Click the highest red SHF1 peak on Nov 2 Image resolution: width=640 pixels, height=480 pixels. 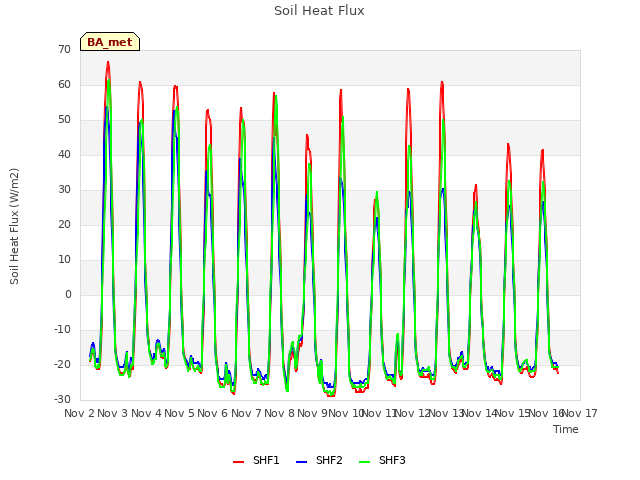(x=108, y=62)
